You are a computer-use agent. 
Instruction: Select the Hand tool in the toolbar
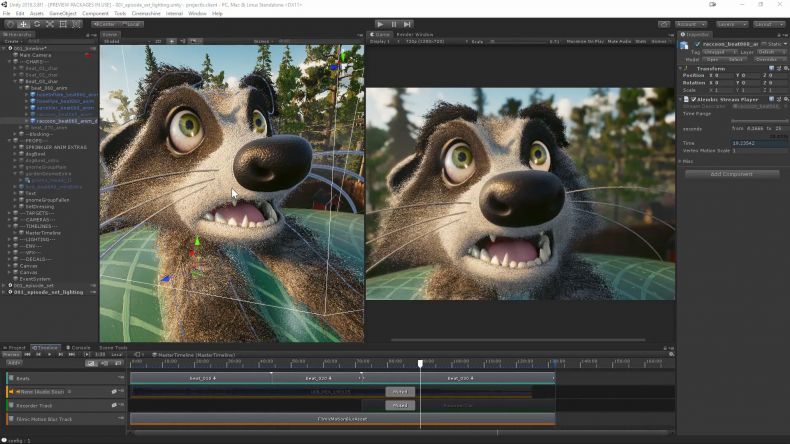click(x=10, y=24)
